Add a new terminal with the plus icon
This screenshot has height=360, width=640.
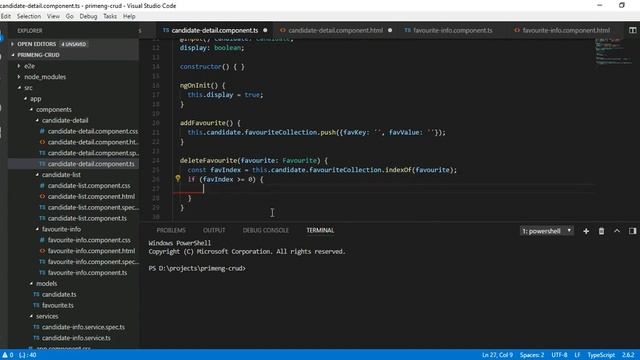(x=586, y=231)
